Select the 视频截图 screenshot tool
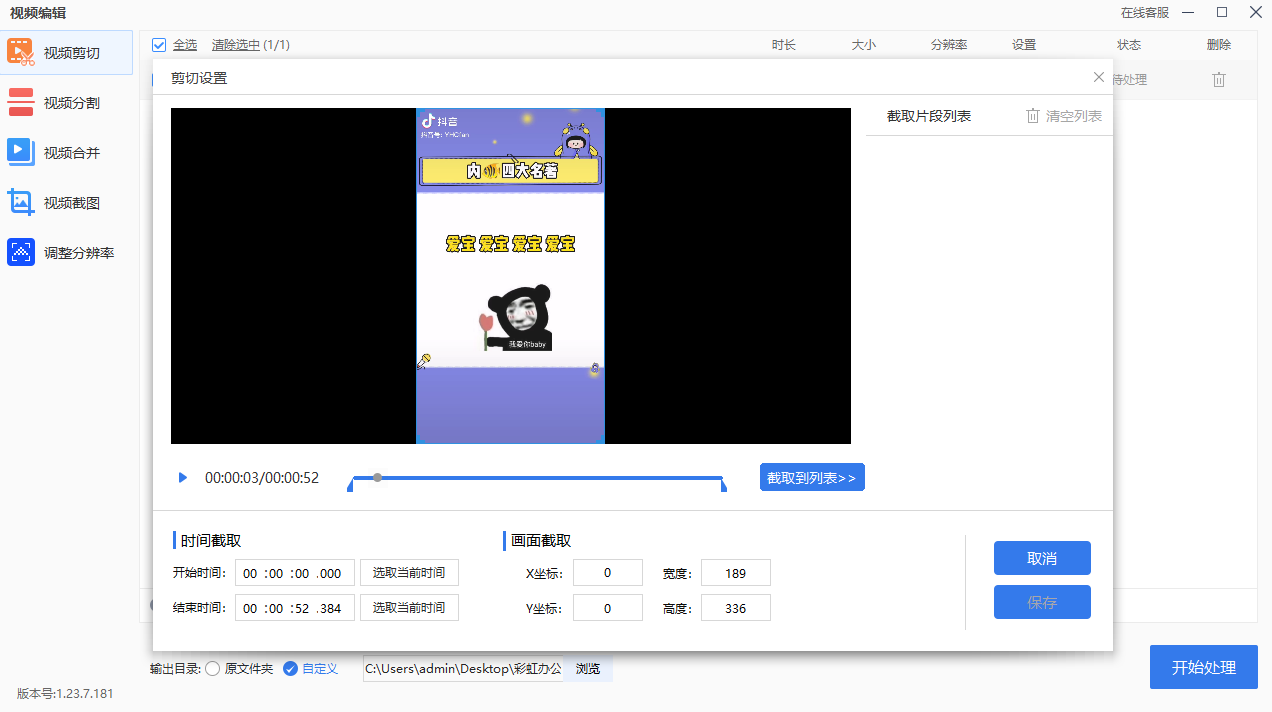 click(66, 203)
